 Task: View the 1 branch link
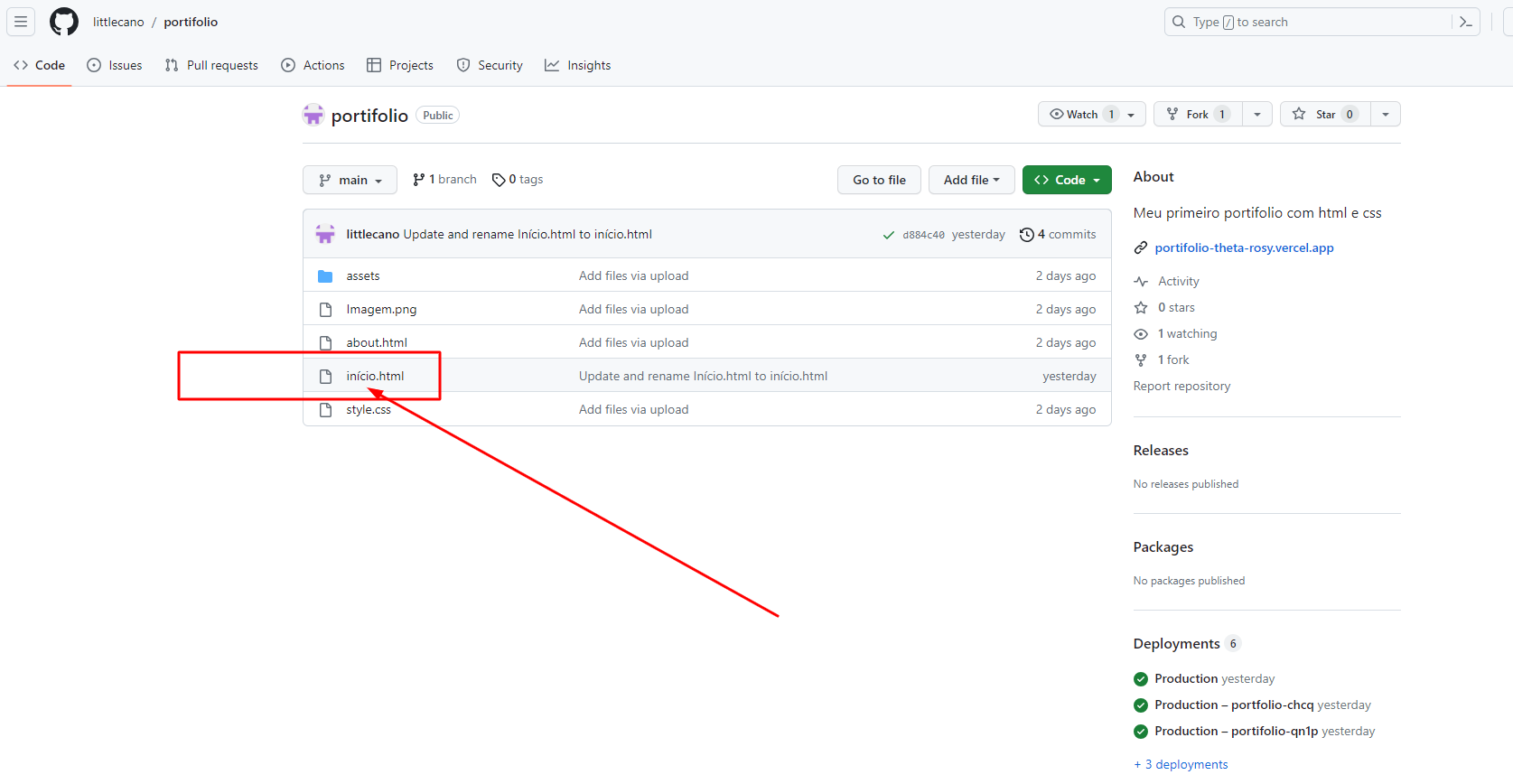point(444,179)
